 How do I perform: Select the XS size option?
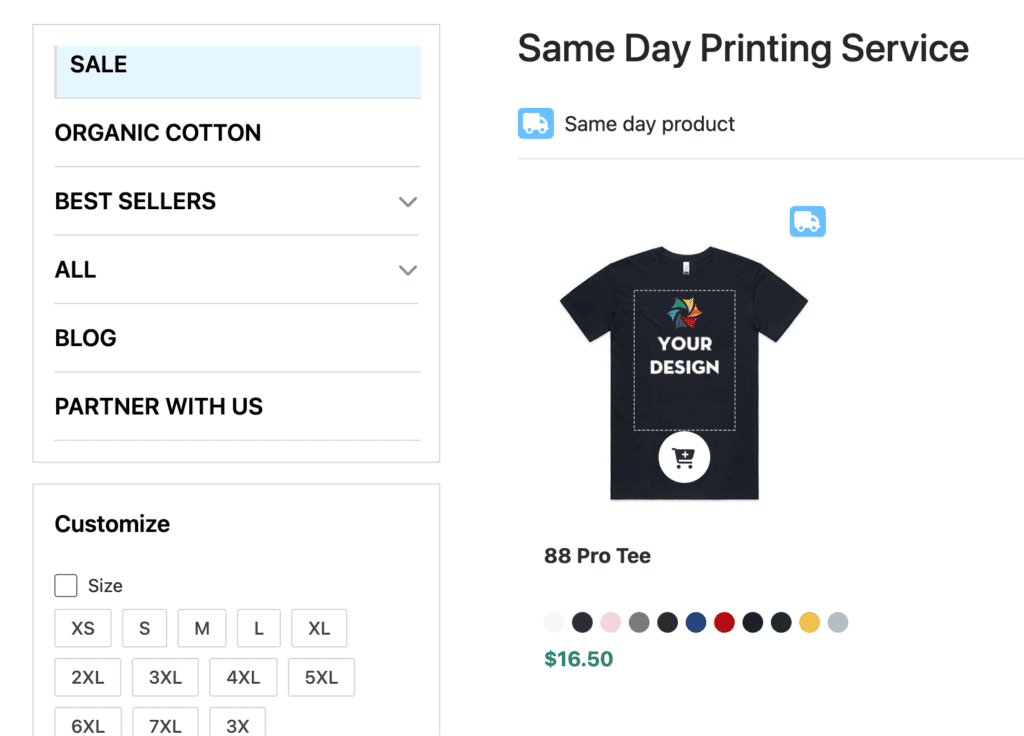[83, 628]
